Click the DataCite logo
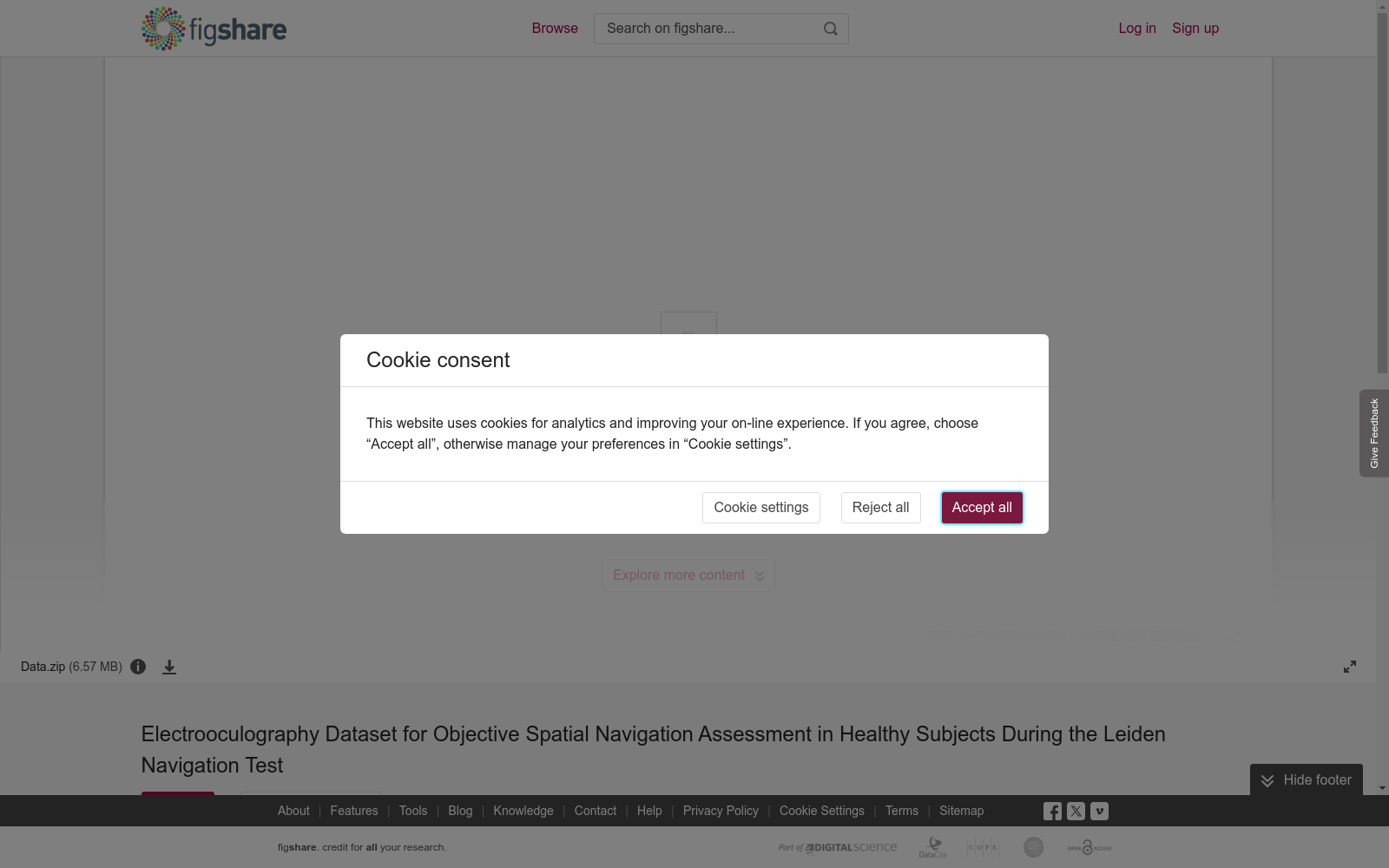This screenshot has width=1389, height=868. tap(933, 847)
